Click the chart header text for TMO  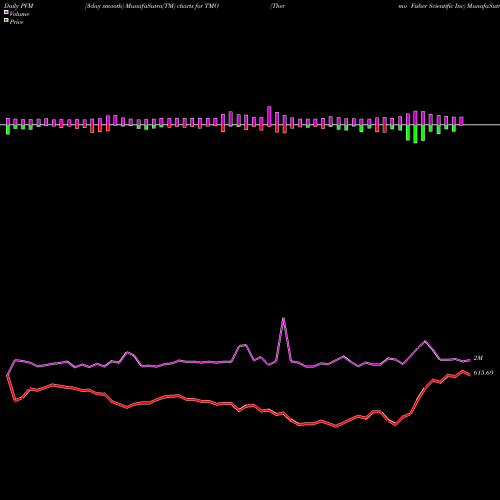point(152,6)
